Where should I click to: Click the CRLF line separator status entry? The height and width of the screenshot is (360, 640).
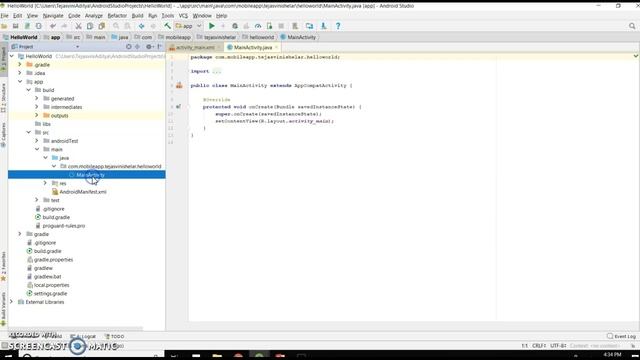click(539, 346)
